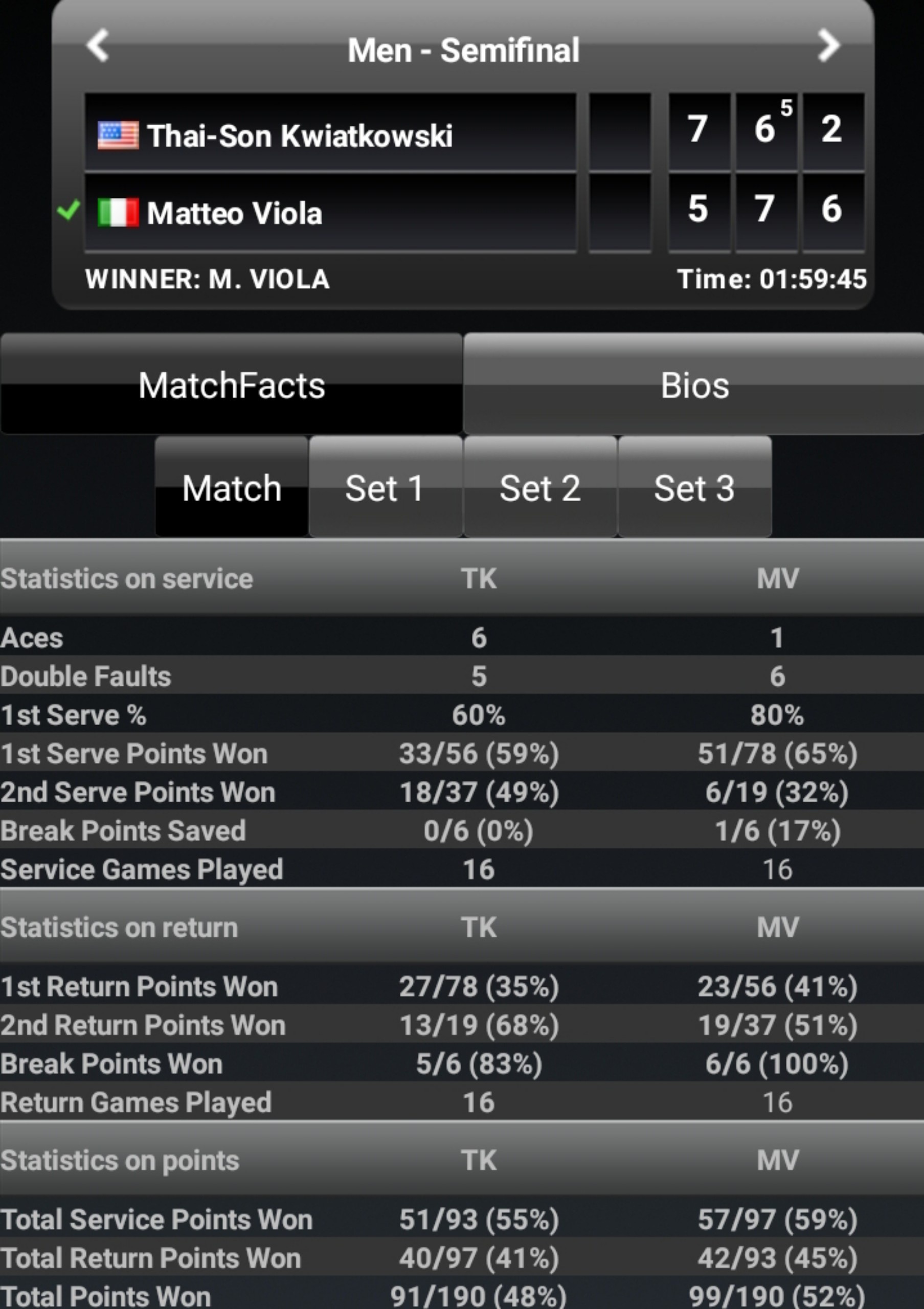Open Matteo Viola's player name

(234, 213)
